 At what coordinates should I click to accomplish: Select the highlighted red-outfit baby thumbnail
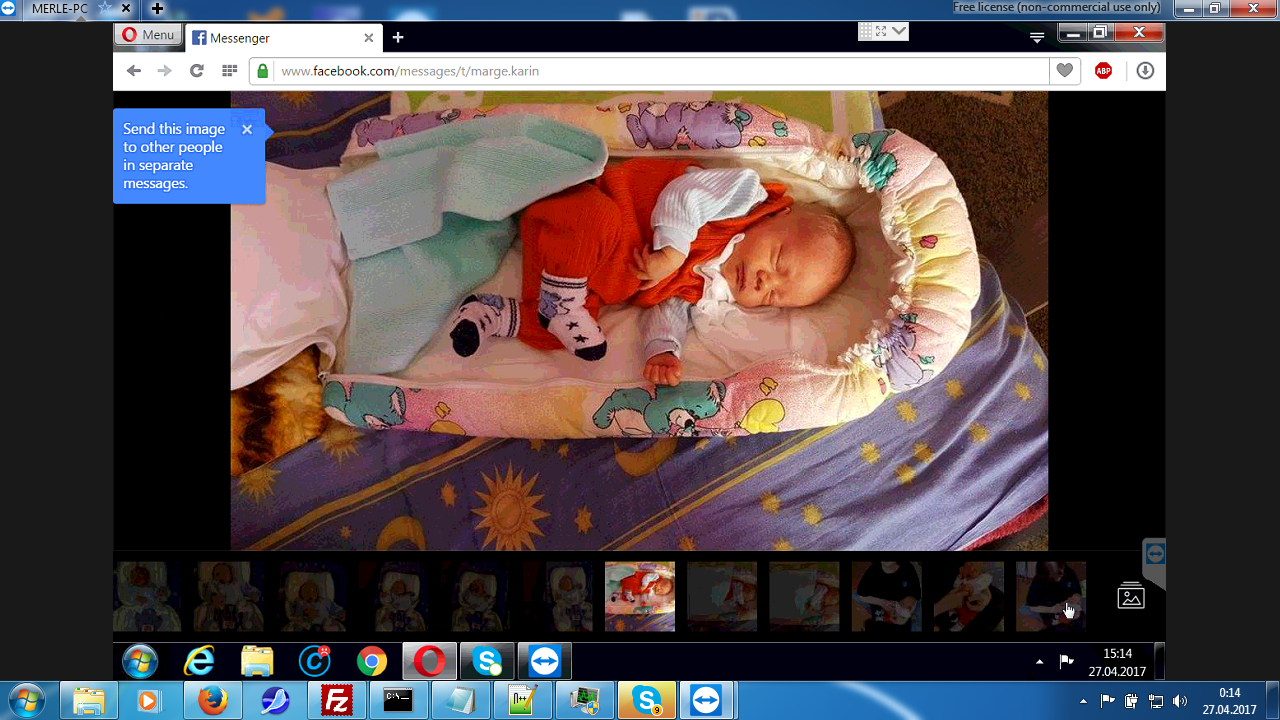pyautogui.click(x=640, y=596)
